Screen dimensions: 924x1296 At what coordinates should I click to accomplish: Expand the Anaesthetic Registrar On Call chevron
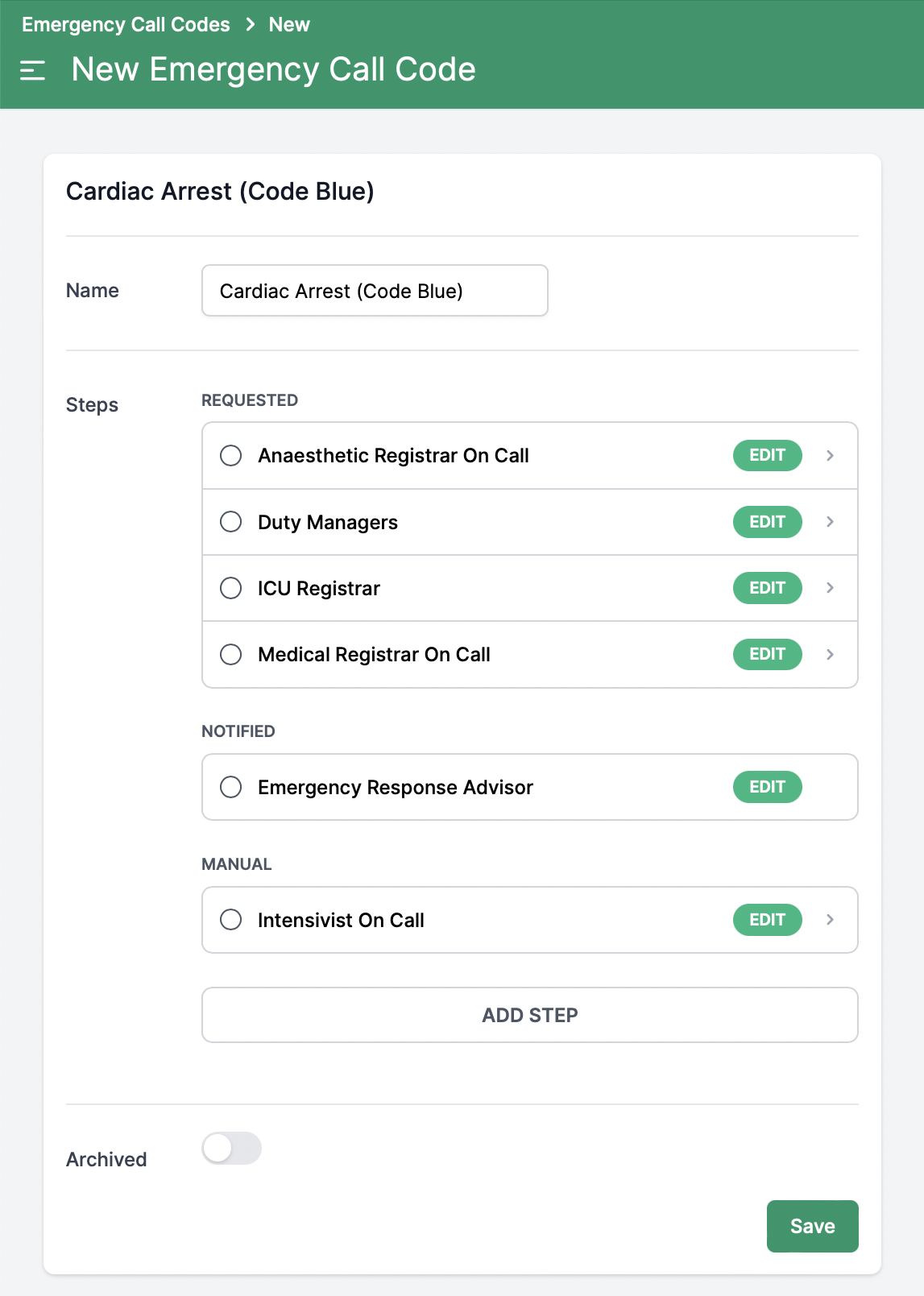[830, 456]
